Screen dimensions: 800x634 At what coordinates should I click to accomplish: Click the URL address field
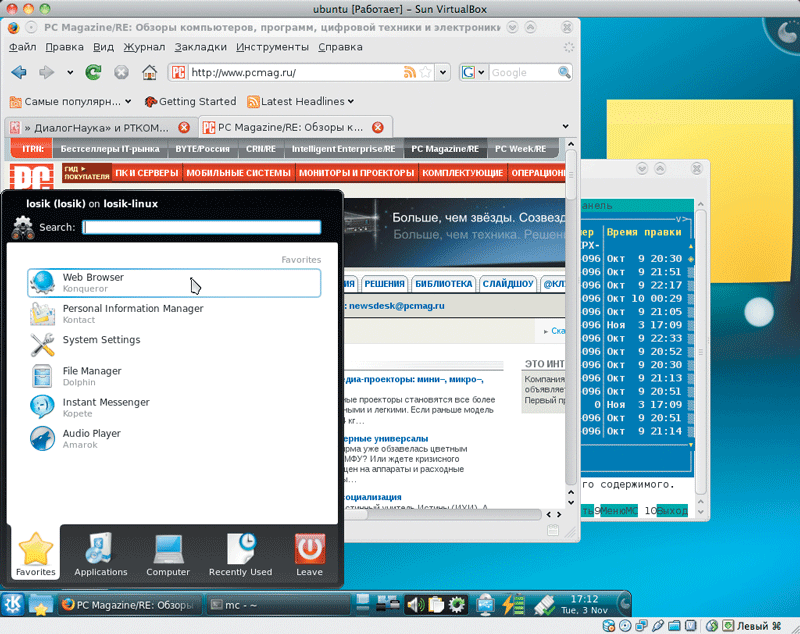(295, 72)
